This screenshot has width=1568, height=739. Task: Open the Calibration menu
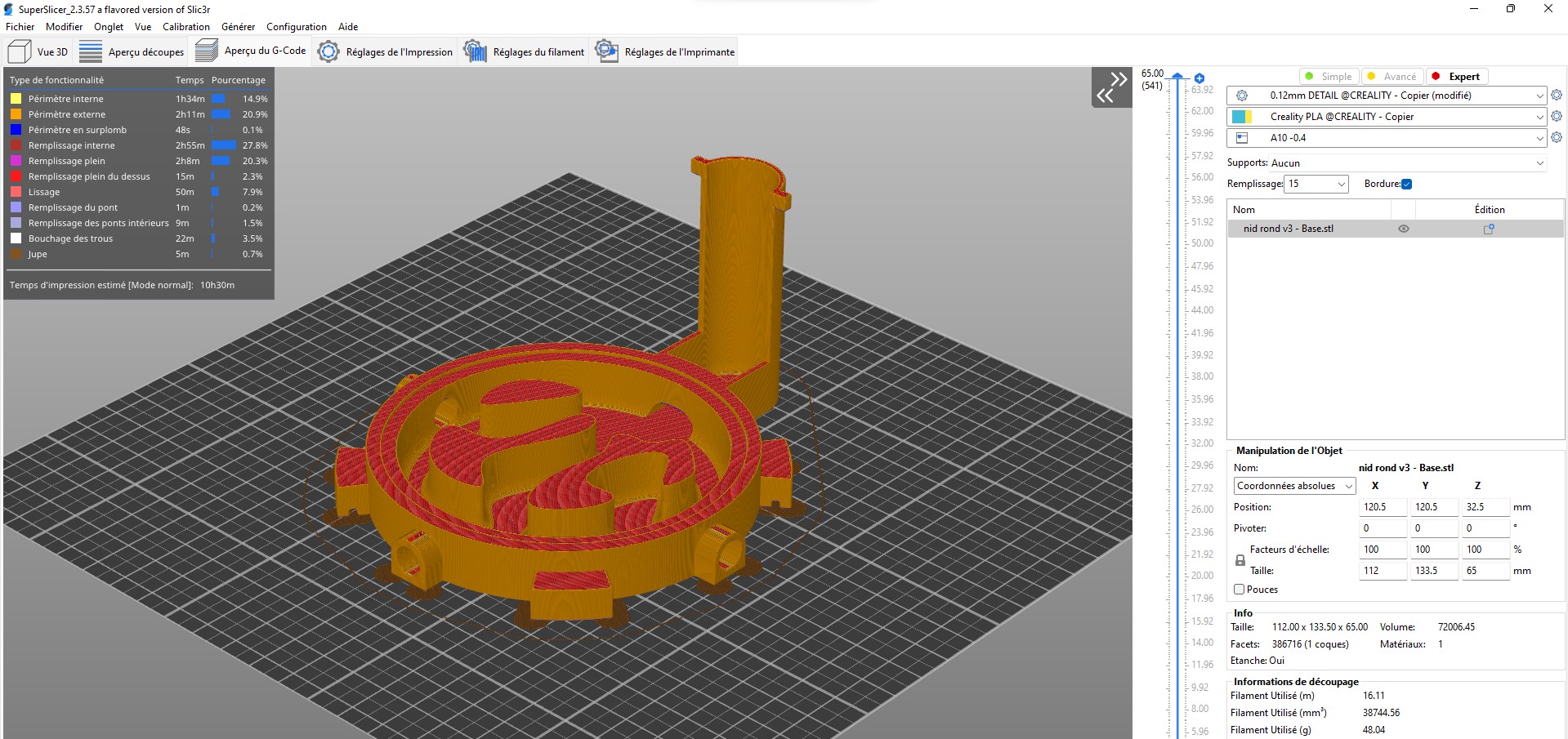[x=185, y=27]
